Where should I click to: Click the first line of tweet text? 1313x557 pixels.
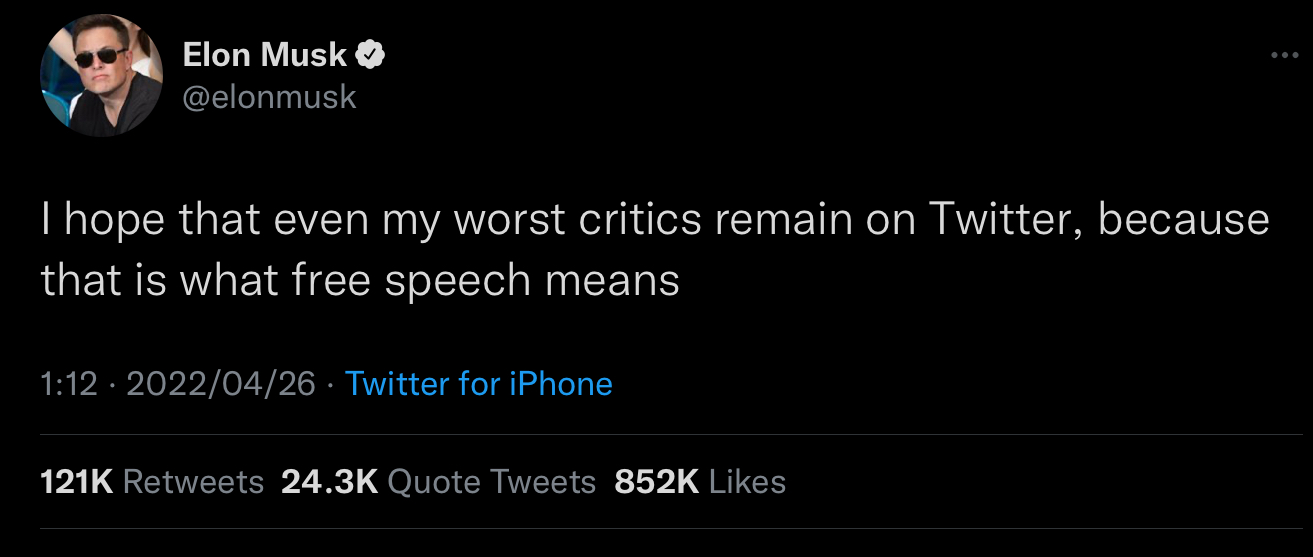pyautogui.click(x=655, y=220)
